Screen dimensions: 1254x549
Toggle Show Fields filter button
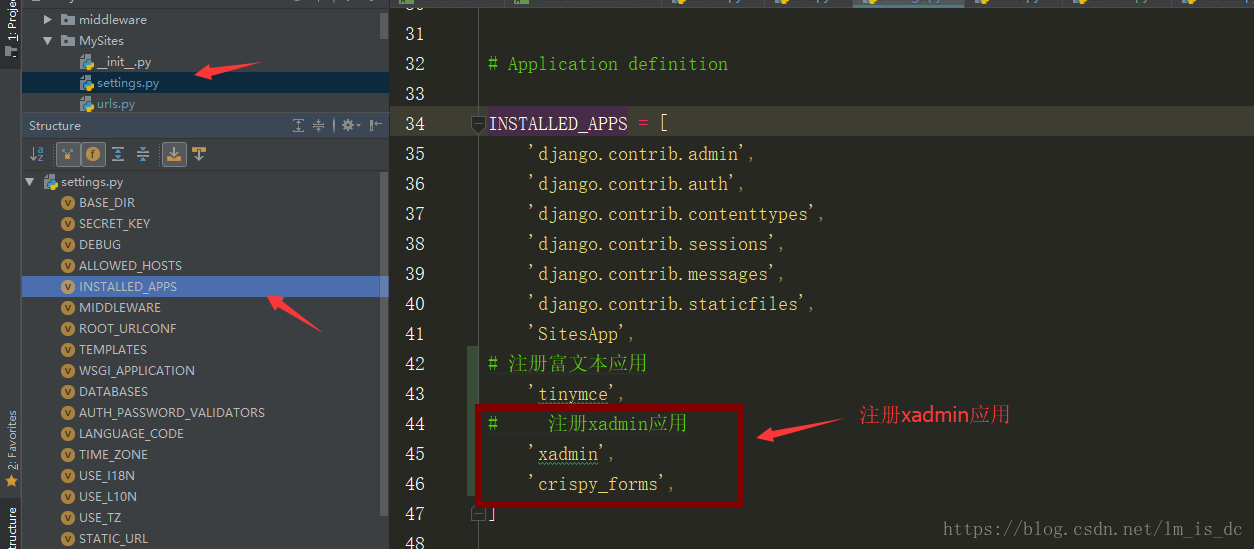[93, 154]
